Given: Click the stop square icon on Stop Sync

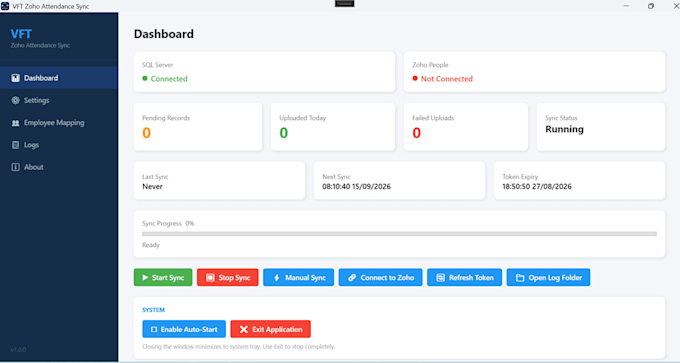Looking at the screenshot, I should (210, 278).
